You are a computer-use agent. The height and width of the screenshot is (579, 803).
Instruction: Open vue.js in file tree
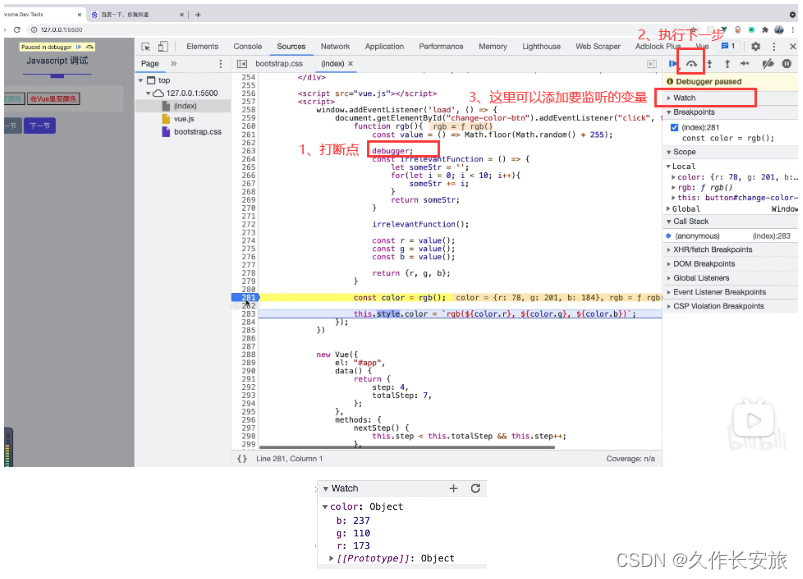tap(184, 119)
